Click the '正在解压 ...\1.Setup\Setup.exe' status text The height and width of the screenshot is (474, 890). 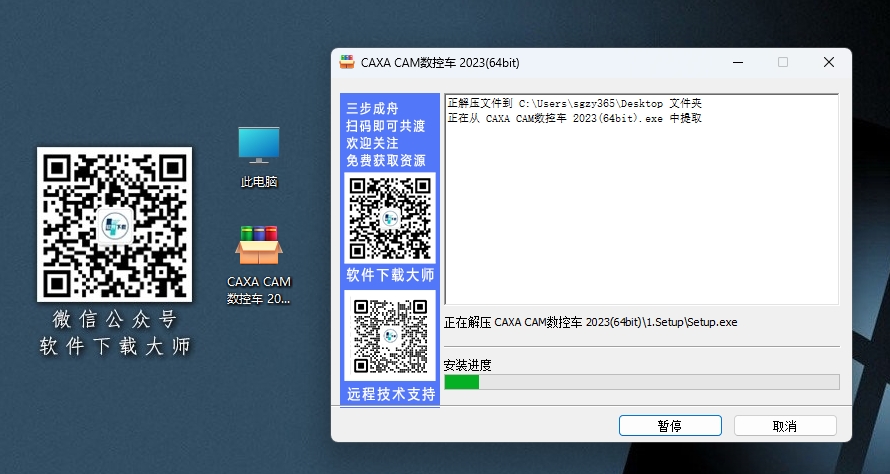[590, 322]
